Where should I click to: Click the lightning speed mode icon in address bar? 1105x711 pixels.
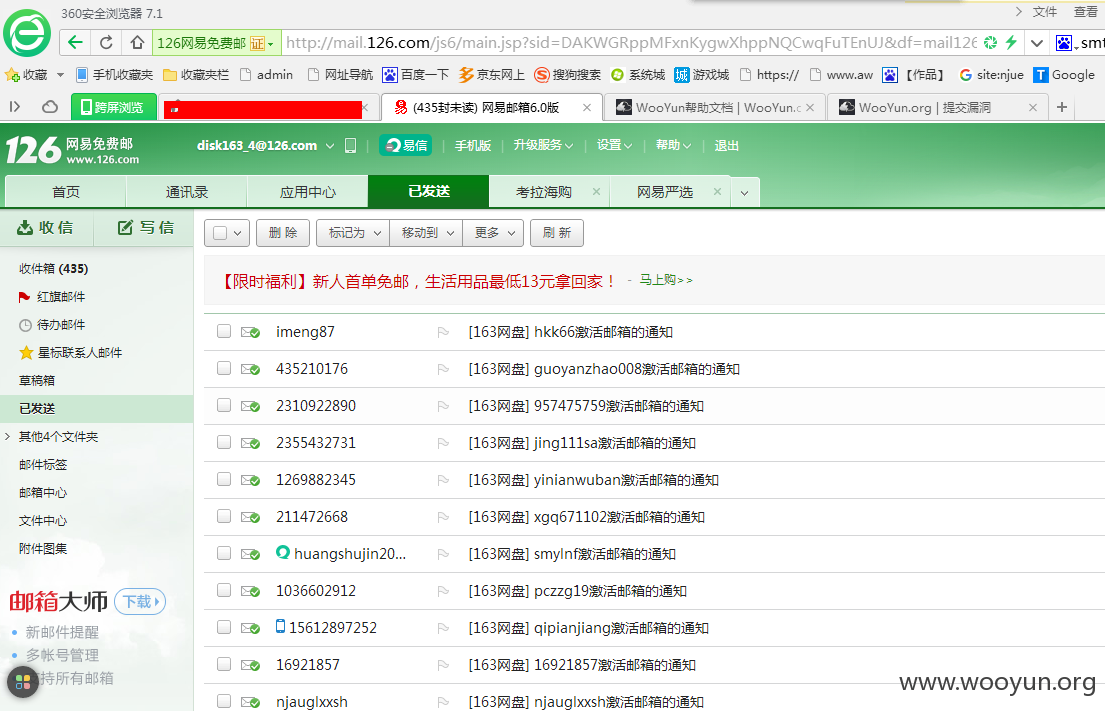point(1011,42)
